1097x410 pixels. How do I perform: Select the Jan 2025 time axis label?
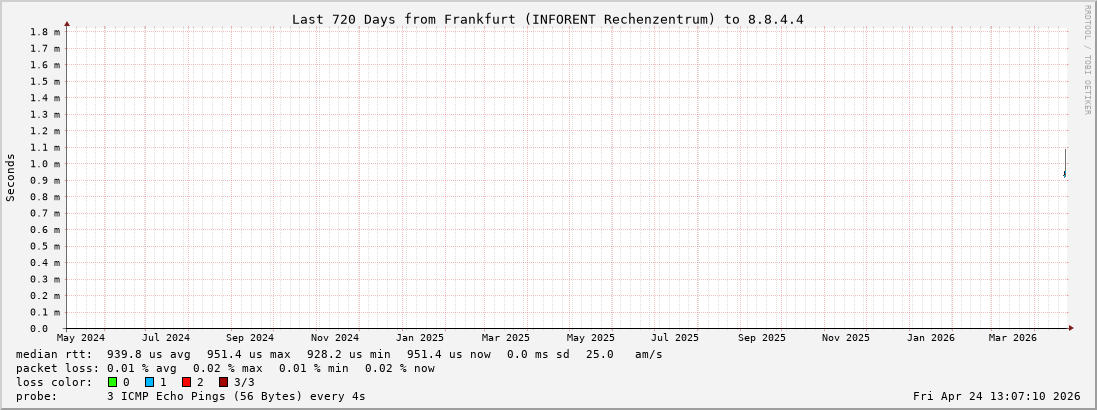click(x=420, y=338)
